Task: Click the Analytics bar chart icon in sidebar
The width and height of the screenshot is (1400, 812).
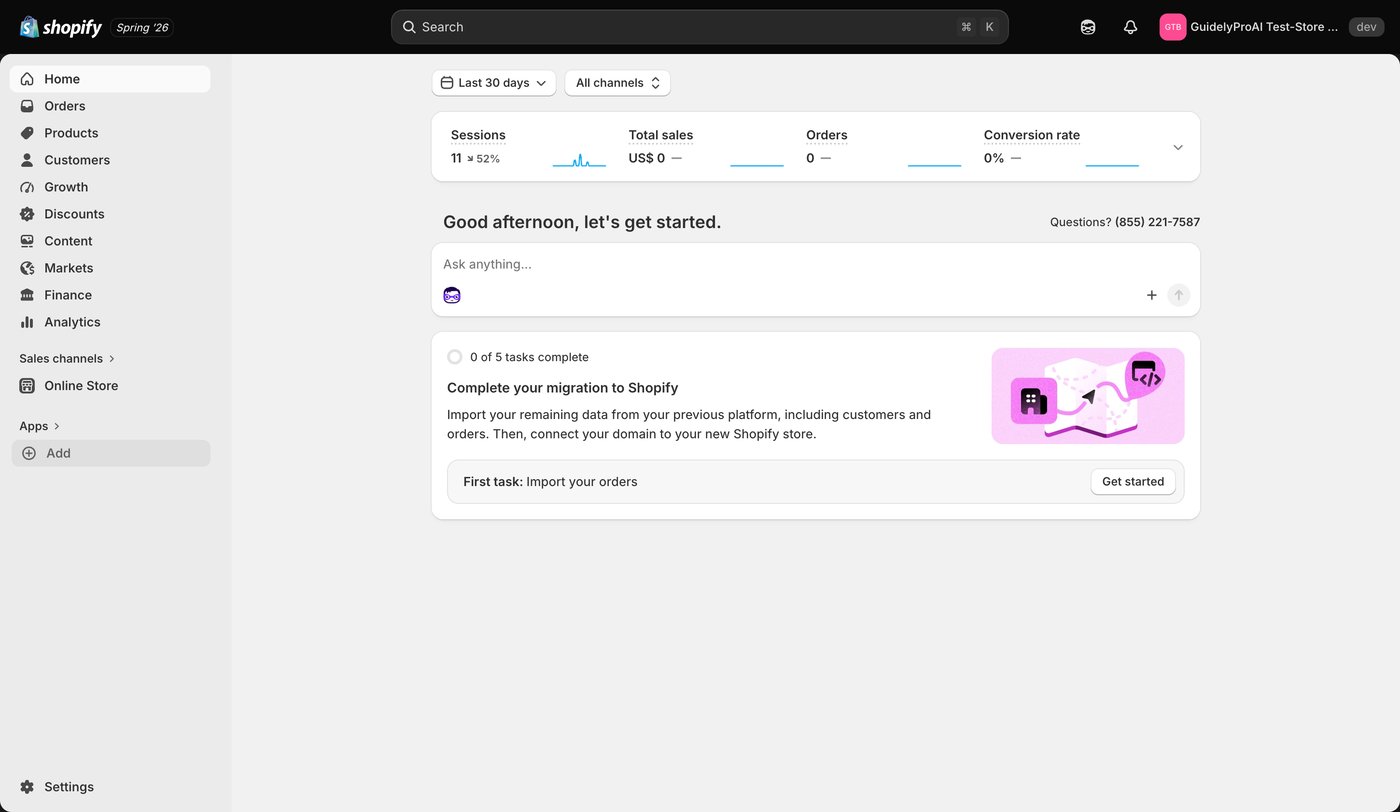Action: click(x=27, y=322)
